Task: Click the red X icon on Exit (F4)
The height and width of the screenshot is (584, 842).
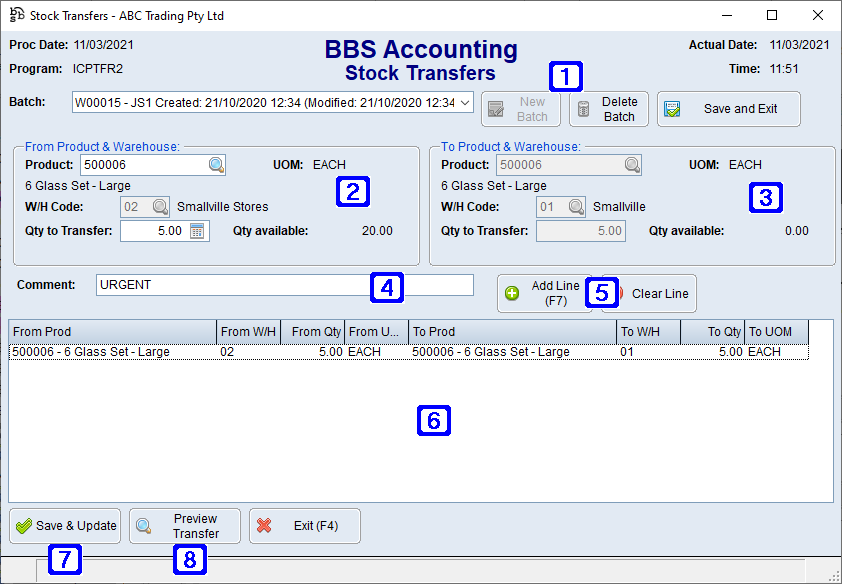Action: (264, 525)
